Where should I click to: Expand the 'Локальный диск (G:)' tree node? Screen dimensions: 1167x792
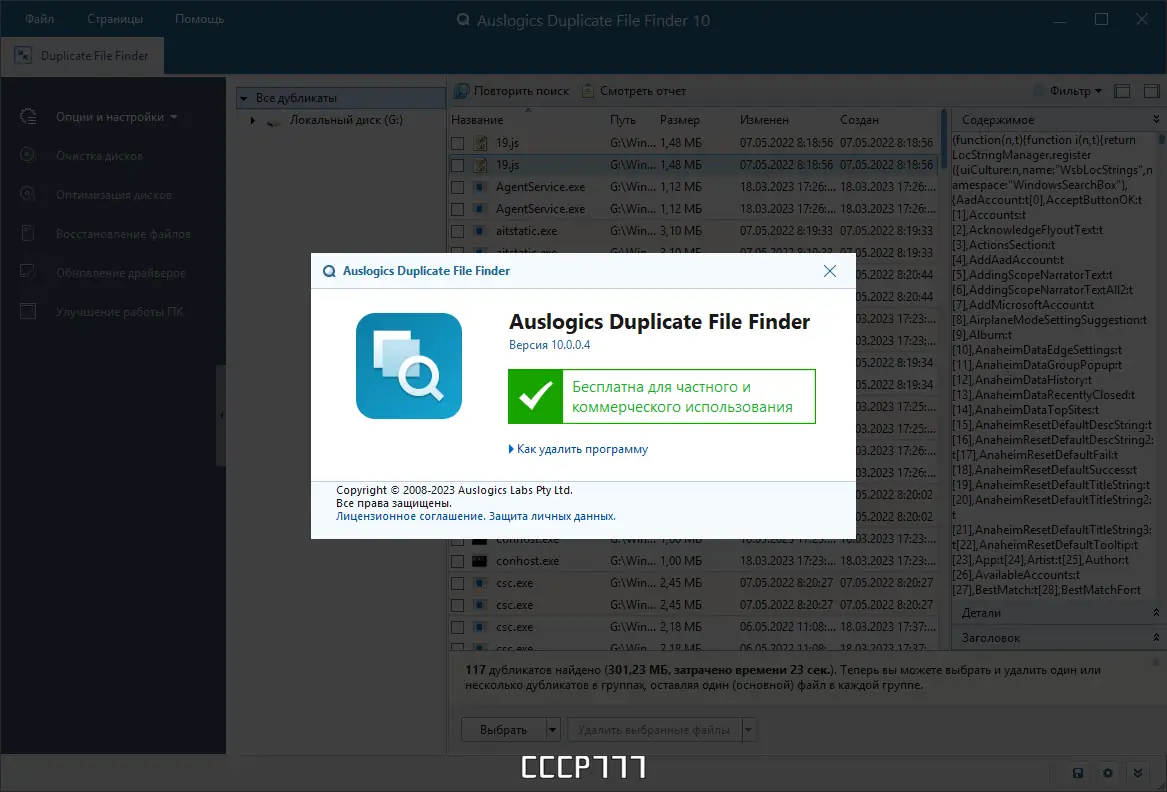[252, 120]
